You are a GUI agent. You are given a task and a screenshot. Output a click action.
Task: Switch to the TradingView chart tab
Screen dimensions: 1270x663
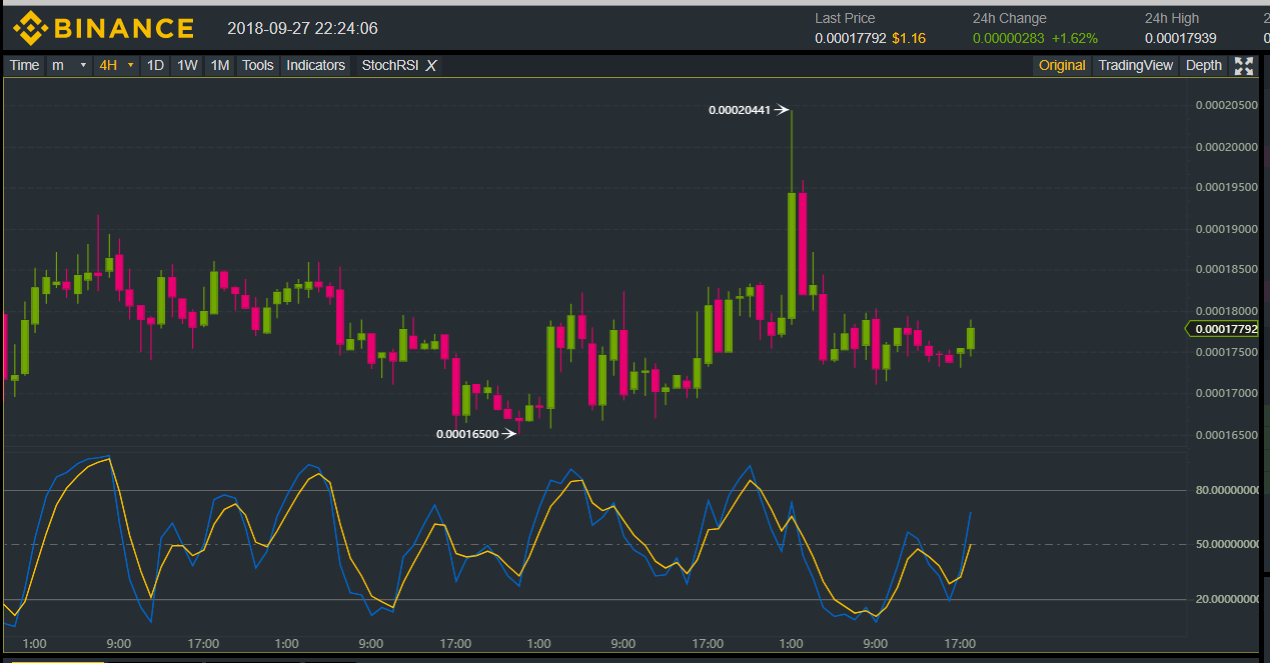(x=1135, y=66)
